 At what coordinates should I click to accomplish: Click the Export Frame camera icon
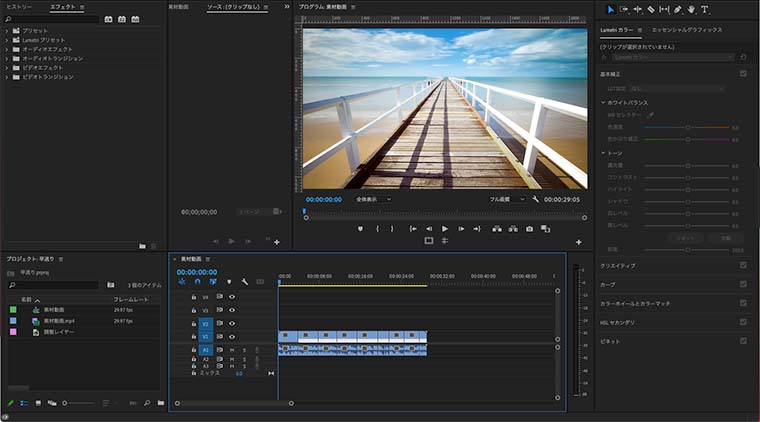tap(529, 229)
